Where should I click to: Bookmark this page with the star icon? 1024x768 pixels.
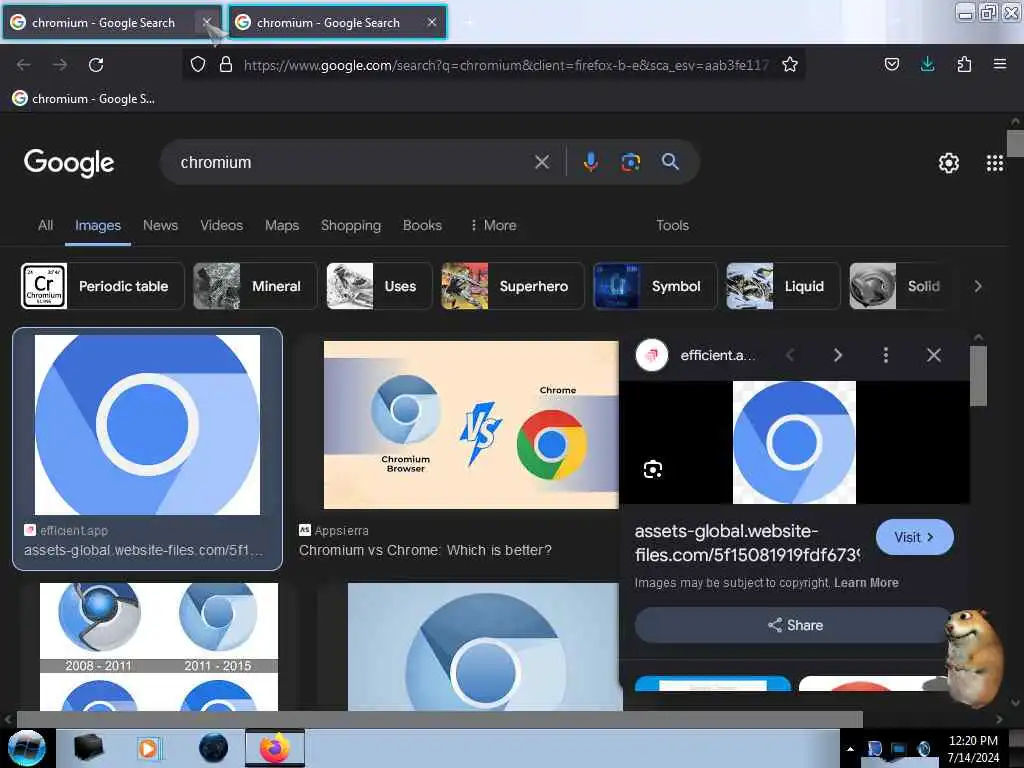[790, 64]
